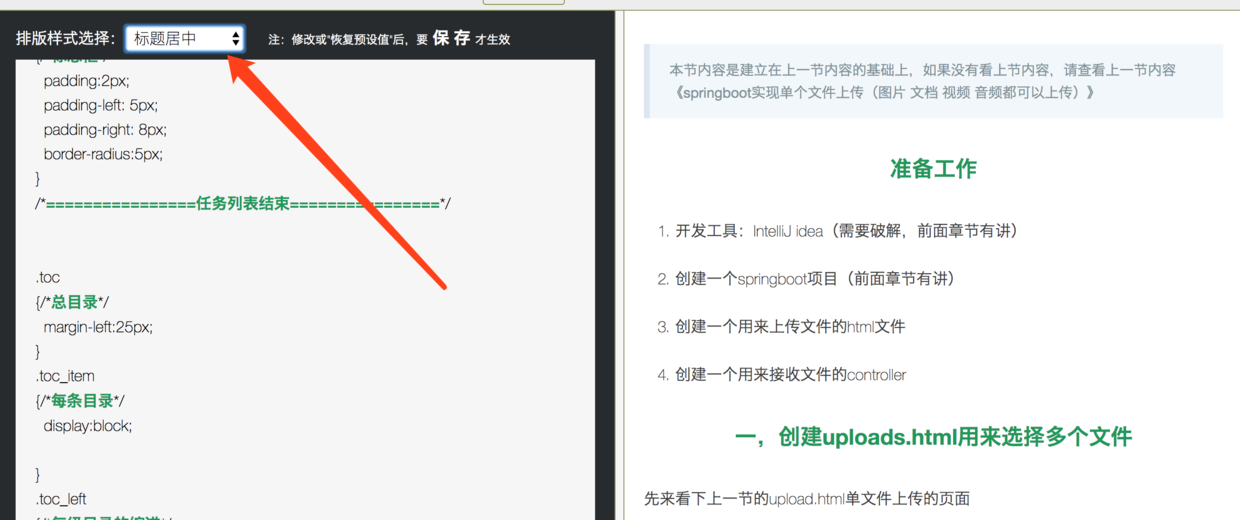Image resolution: width=1240 pixels, height=520 pixels.
Task: Click the heading 创建uploads.html用来选择多个文件
Action: tap(933, 437)
